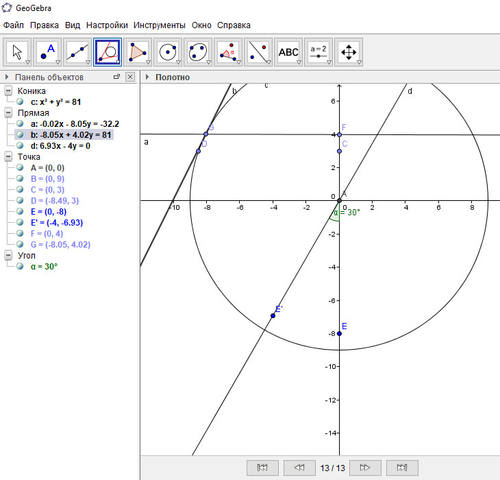Select the Ellipse conic tool
This screenshot has width=500, height=480.
[x=198, y=52]
